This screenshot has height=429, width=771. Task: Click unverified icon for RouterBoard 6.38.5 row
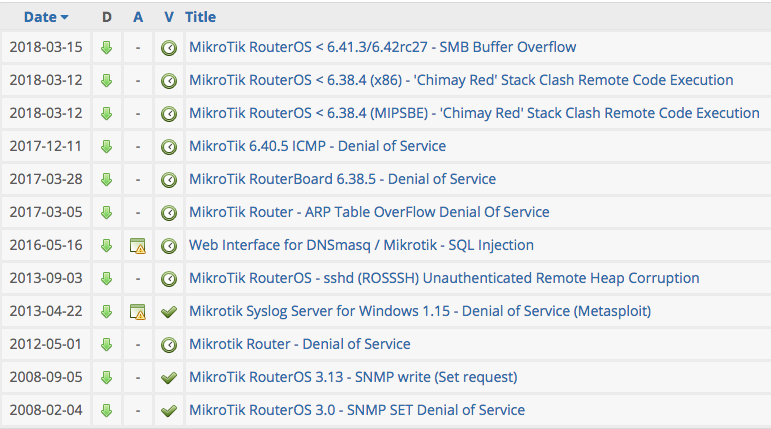169,179
